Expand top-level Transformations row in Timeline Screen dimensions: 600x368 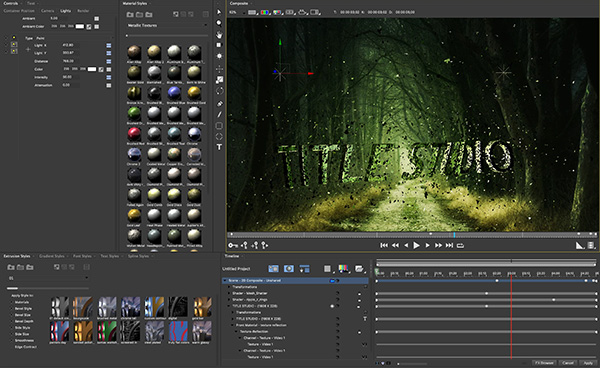coord(229,287)
